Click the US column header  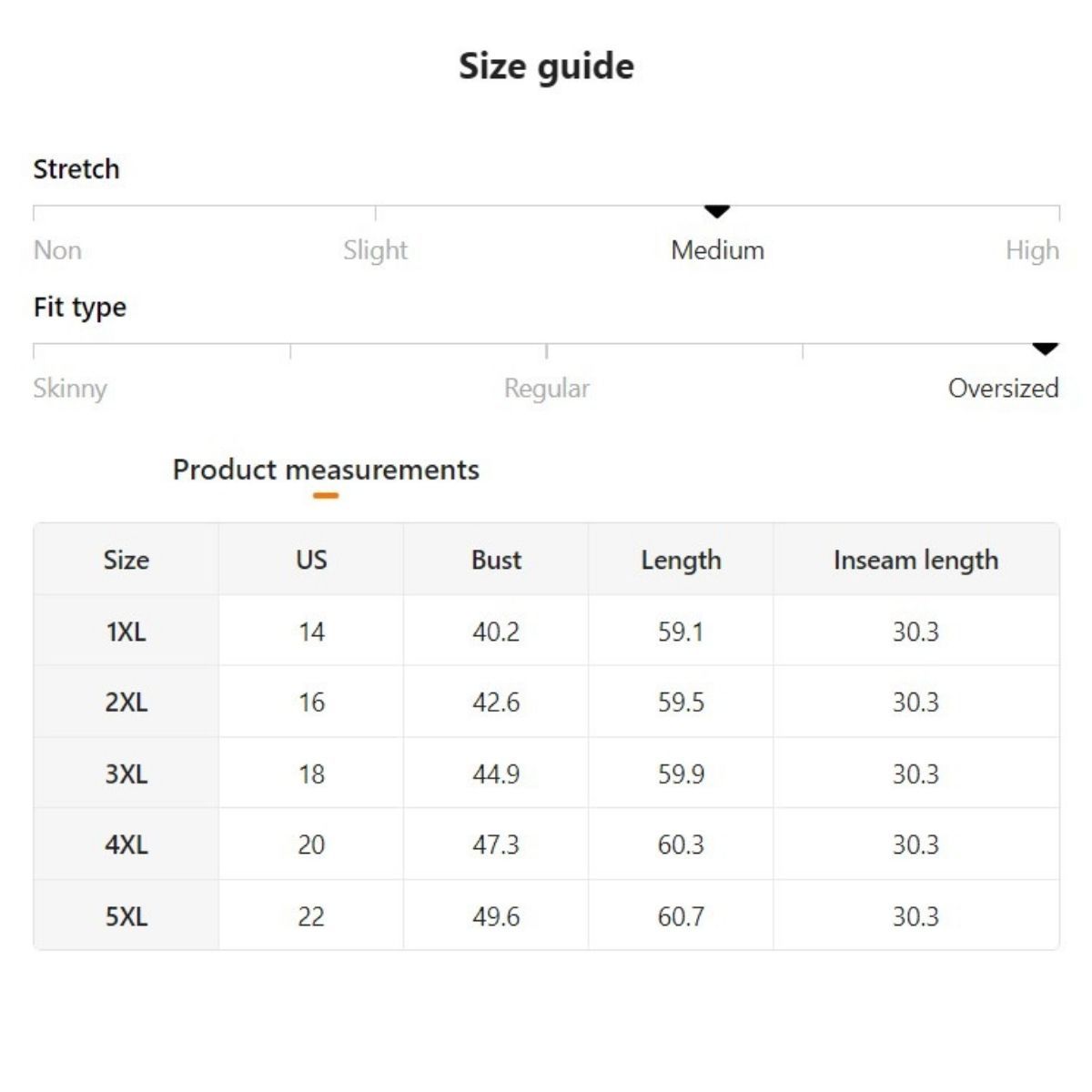[311, 560]
